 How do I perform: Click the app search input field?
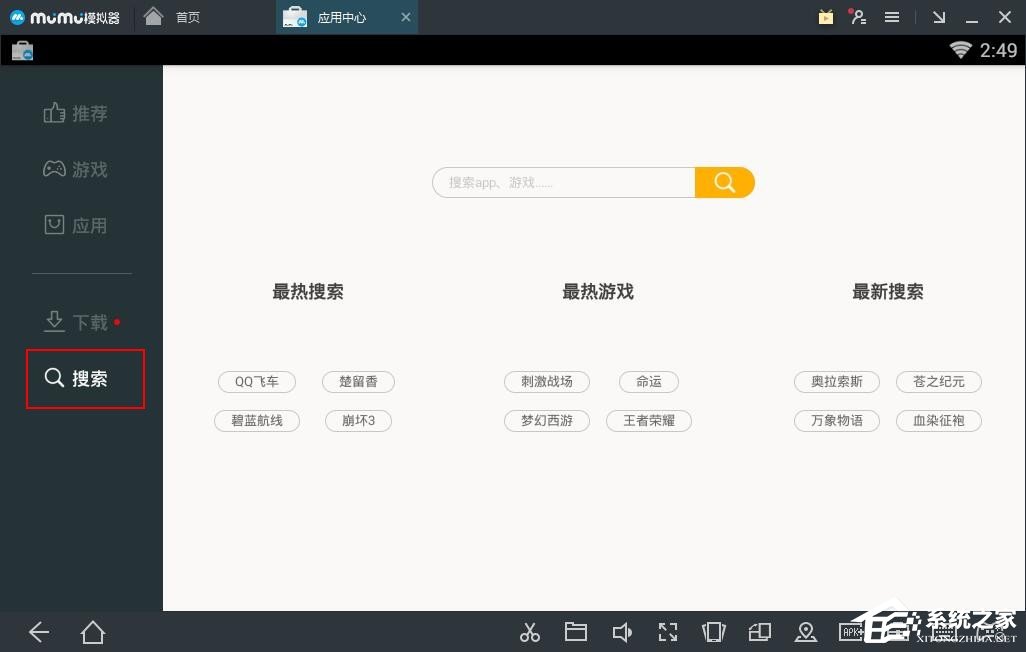click(x=563, y=182)
